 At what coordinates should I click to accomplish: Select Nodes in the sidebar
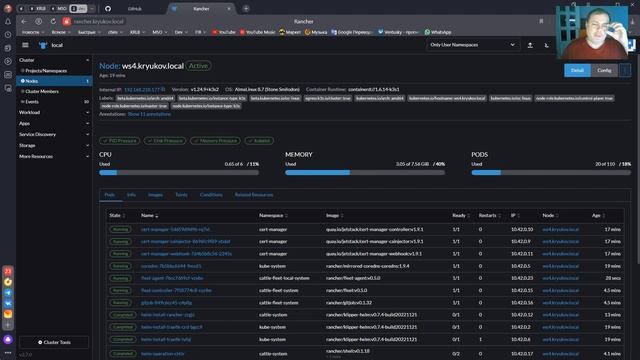[x=54, y=81]
